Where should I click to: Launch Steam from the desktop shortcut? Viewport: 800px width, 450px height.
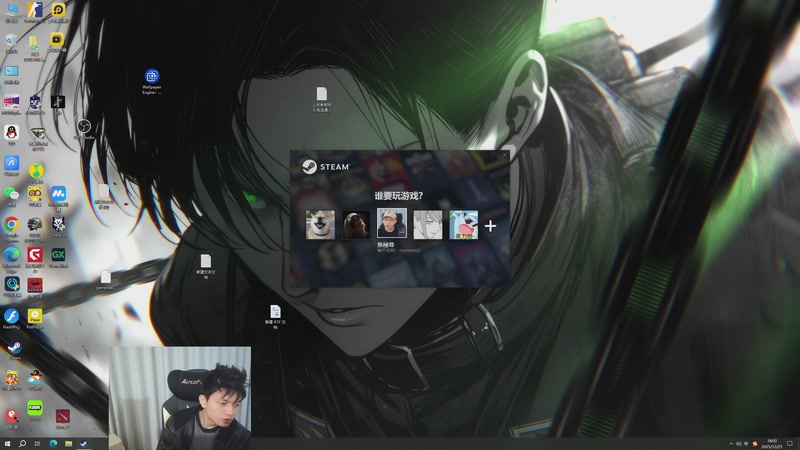pyautogui.click(x=14, y=350)
